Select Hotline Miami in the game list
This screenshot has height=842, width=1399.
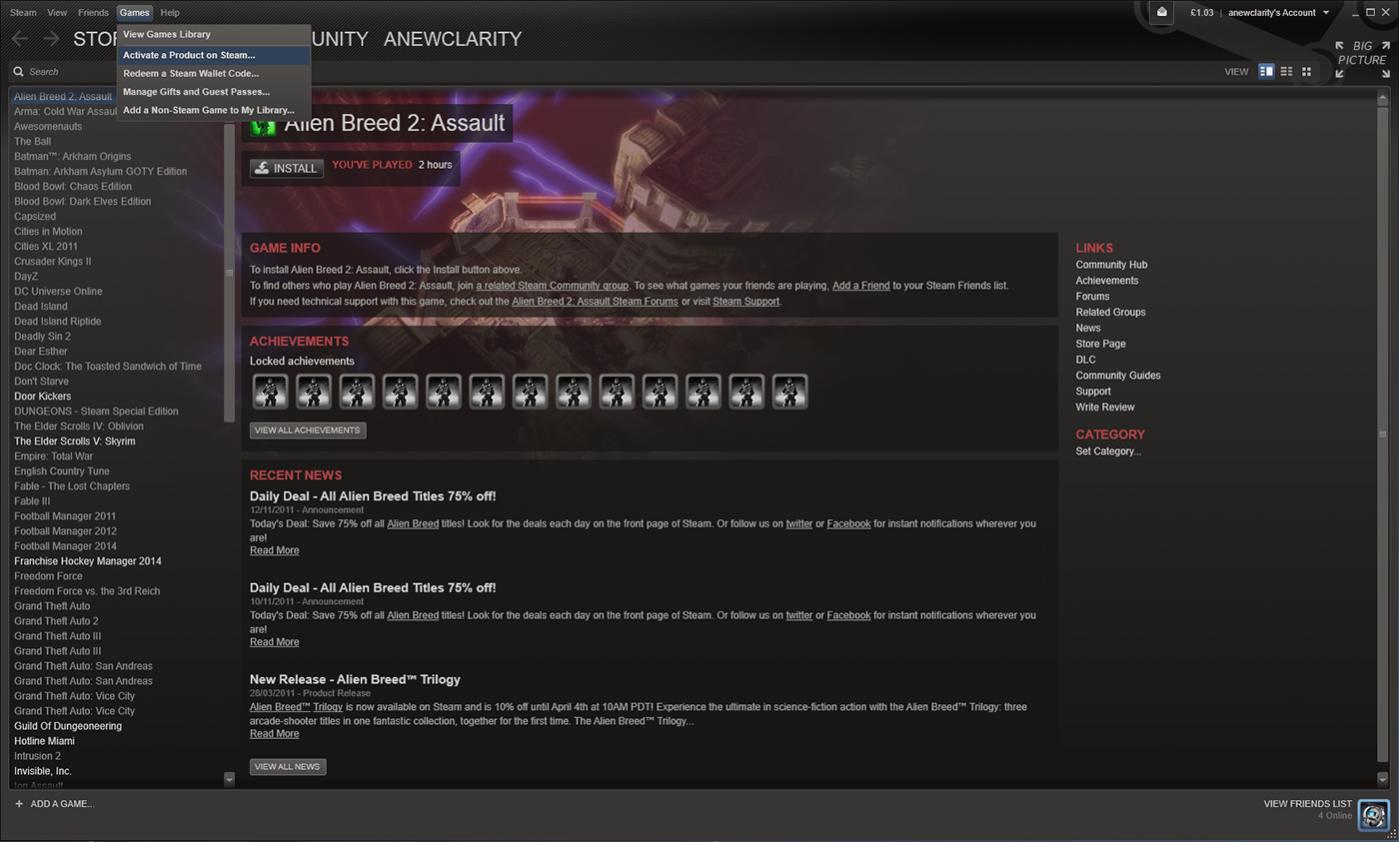click(44, 742)
